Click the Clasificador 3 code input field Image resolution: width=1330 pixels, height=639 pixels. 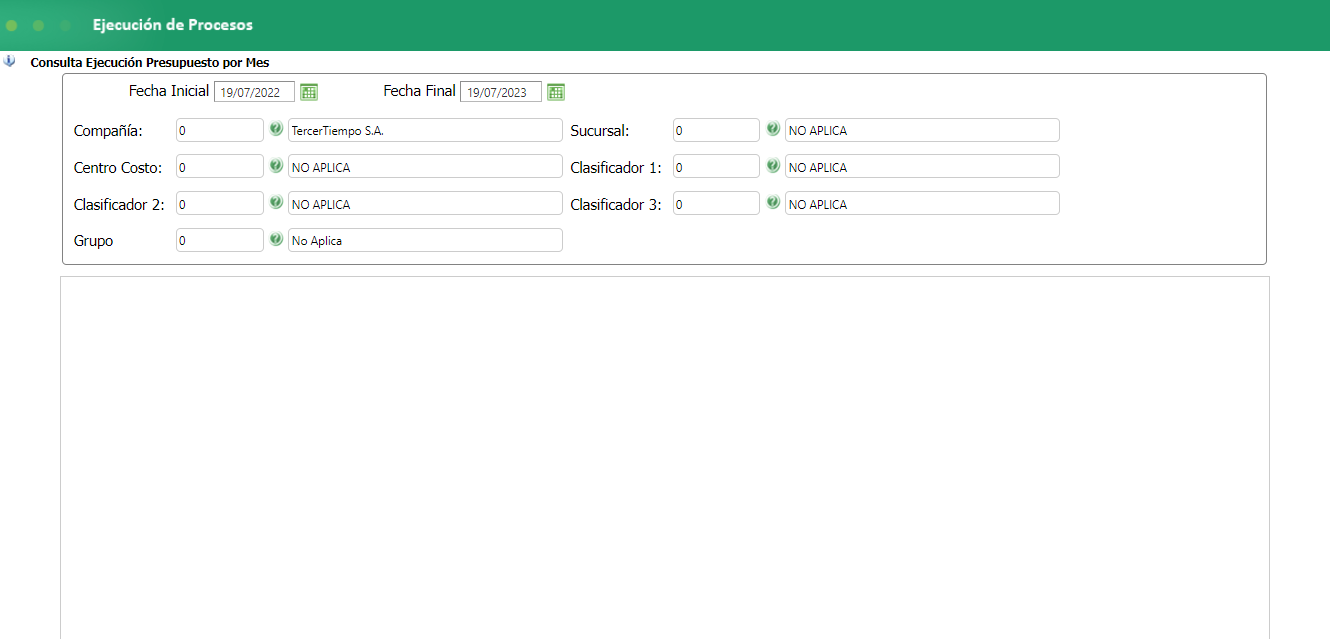pyautogui.click(x=716, y=203)
